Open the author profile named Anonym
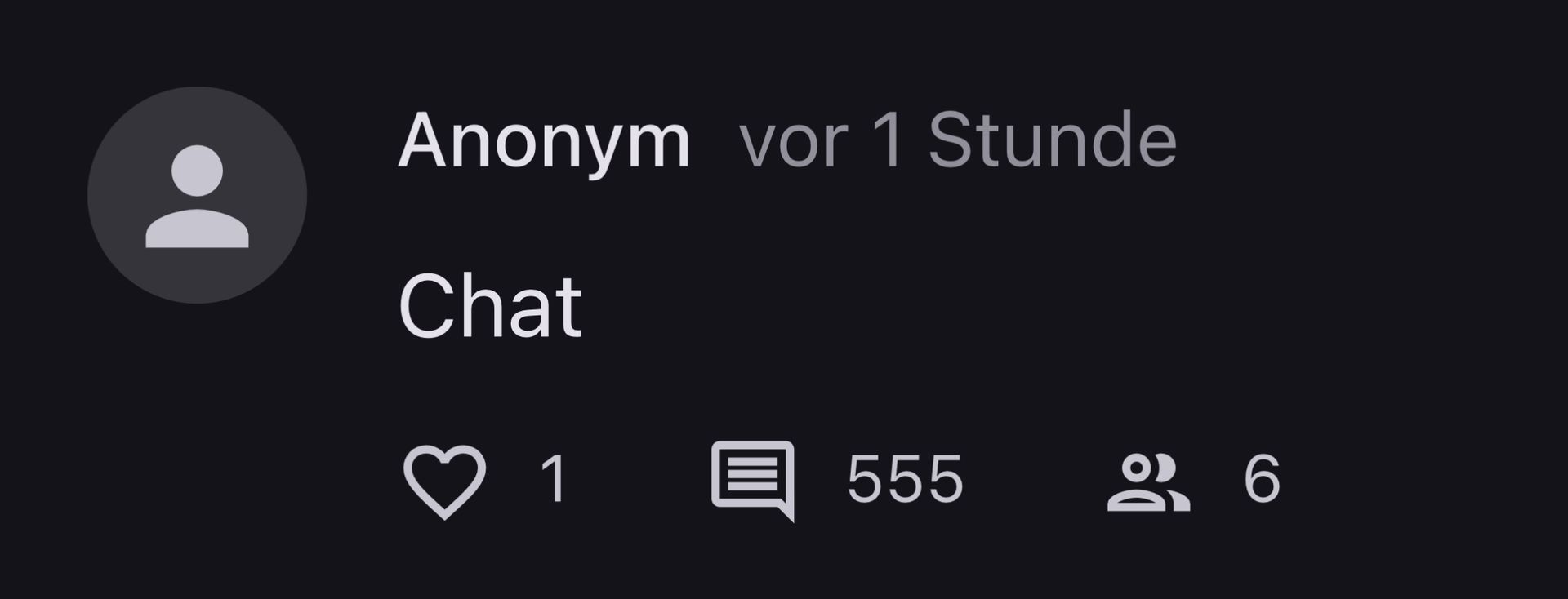 [544, 142]
